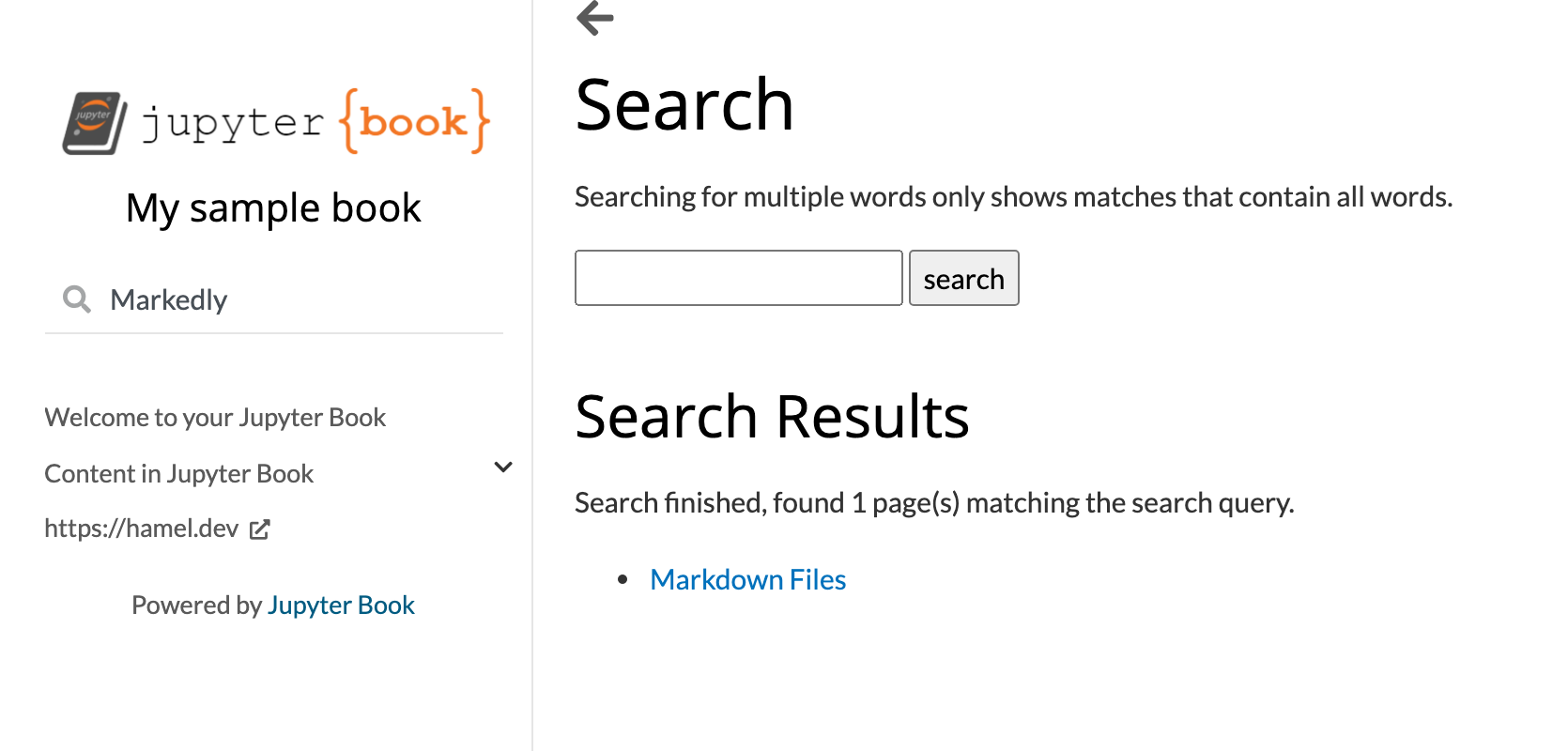Click the My sample book title

click(273, 207)
